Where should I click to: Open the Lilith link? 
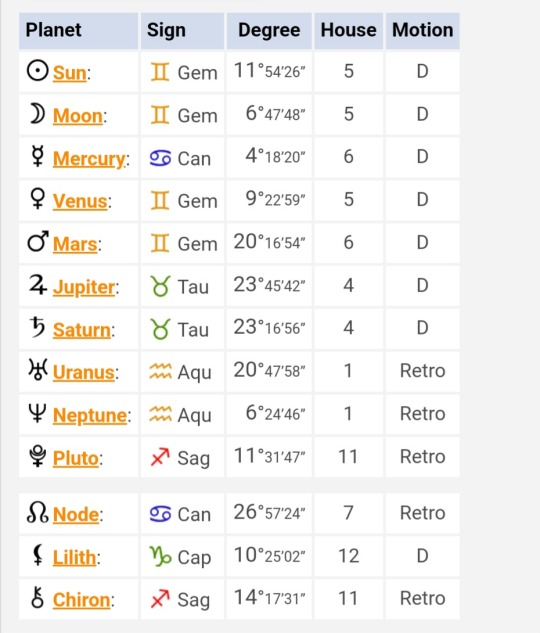[75, 558]
